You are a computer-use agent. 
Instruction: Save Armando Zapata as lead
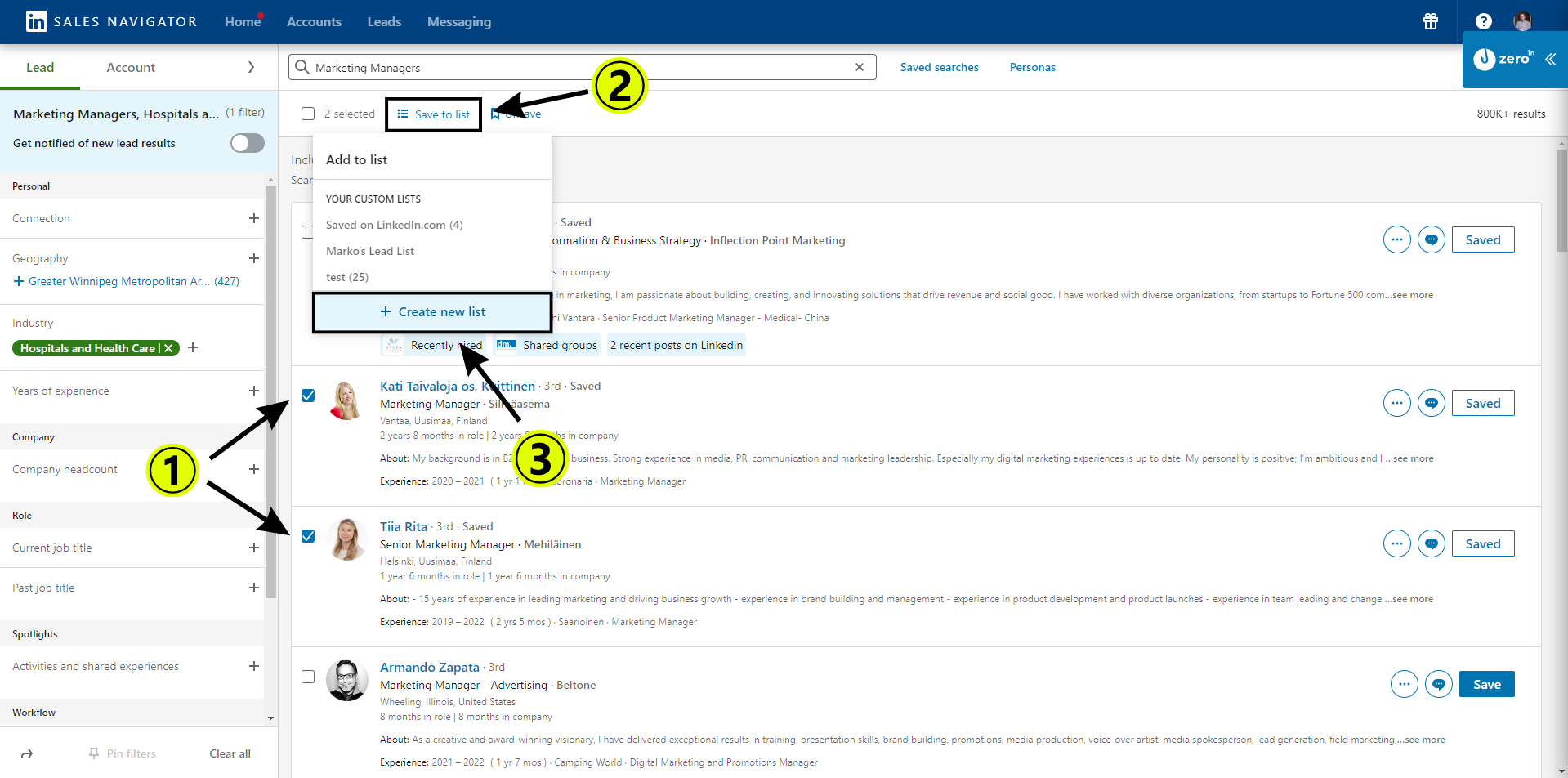[x=1487, y=684]
